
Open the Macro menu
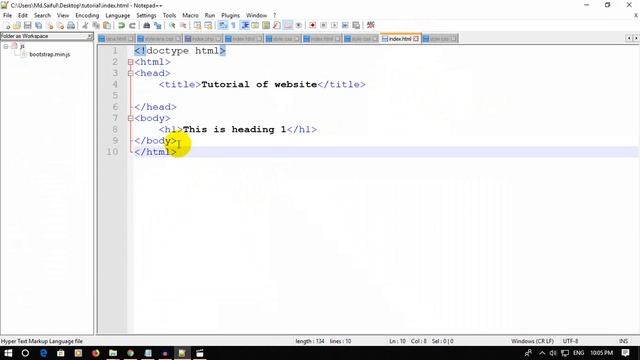tap(190, 15)
